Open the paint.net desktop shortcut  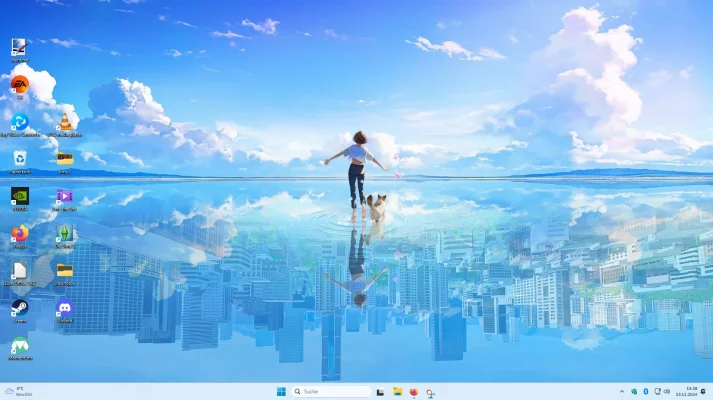[x=19, y=49]
